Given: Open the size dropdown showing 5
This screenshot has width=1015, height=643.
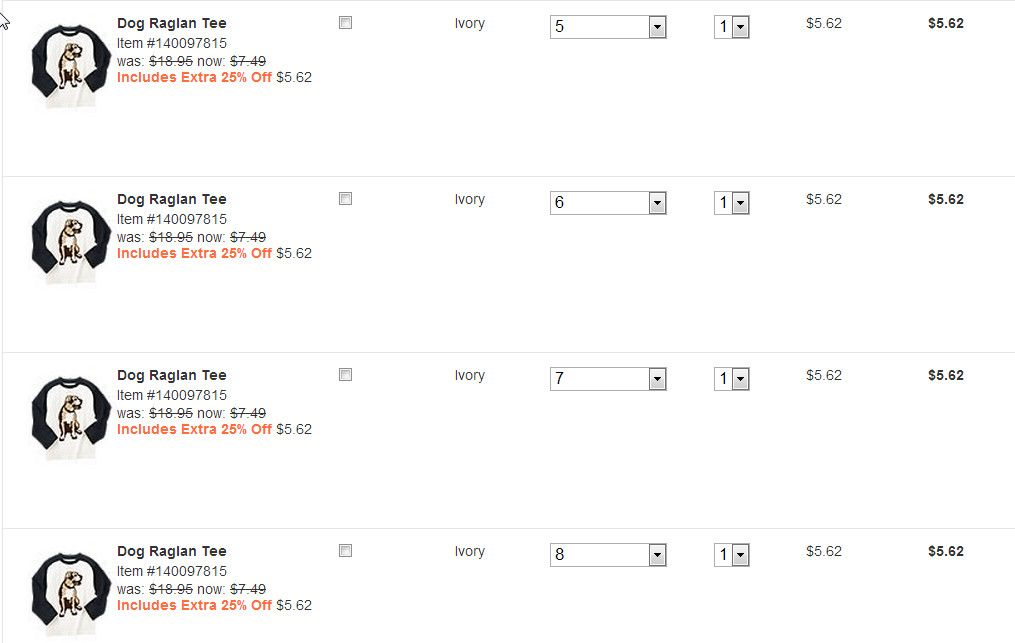Looking at the screenshot, I should tap(608, 27).
